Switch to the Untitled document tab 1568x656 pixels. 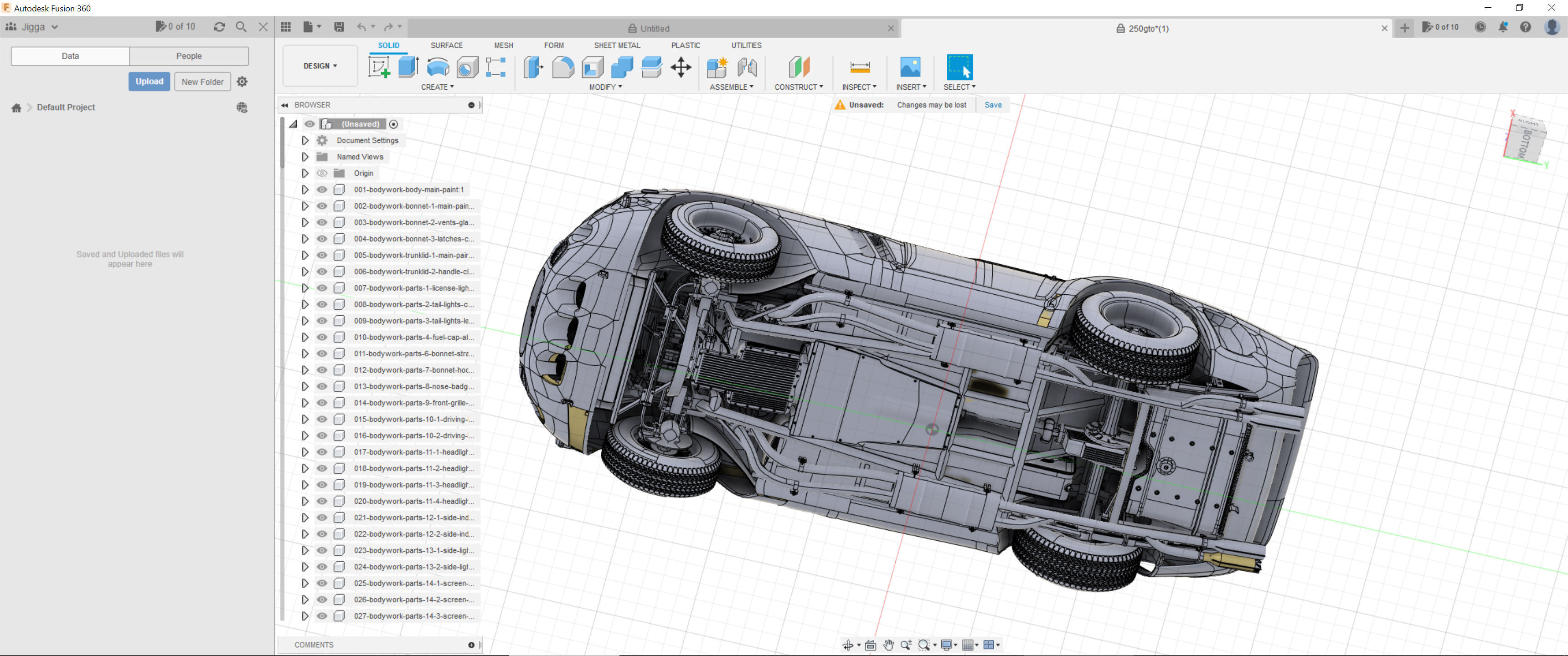pos(649,29)
